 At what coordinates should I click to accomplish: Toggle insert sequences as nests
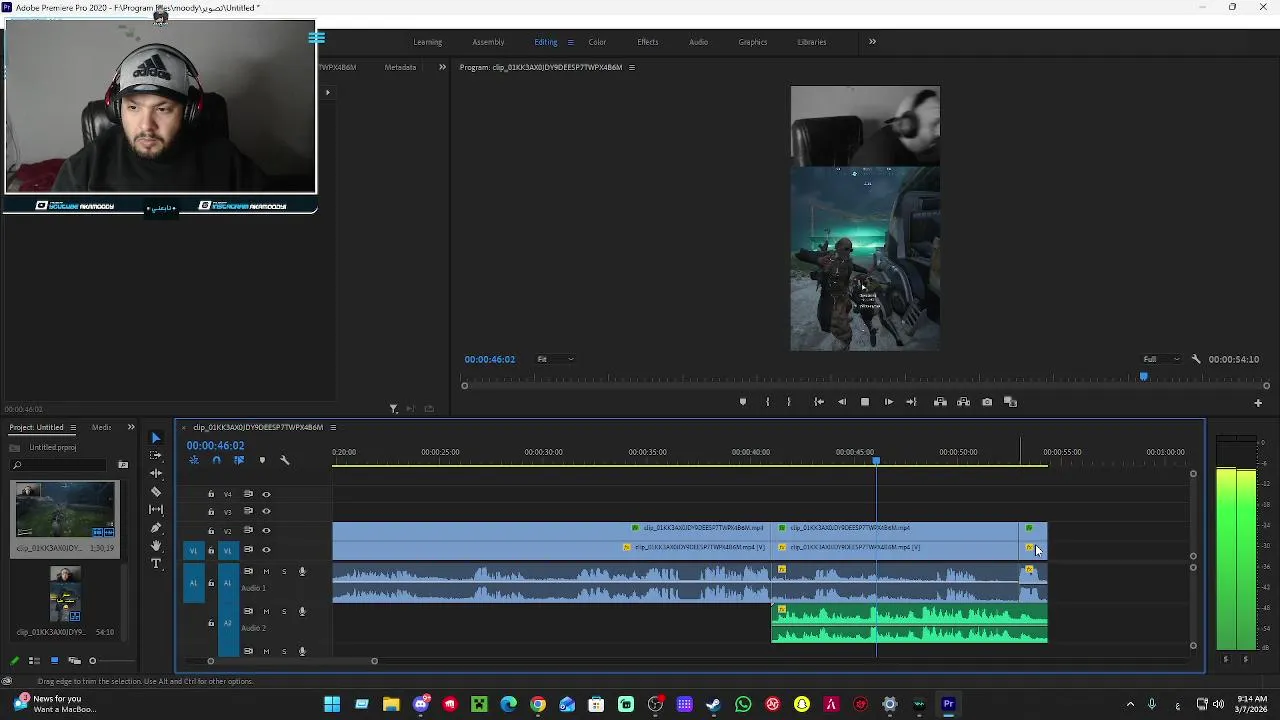point(194,460)
